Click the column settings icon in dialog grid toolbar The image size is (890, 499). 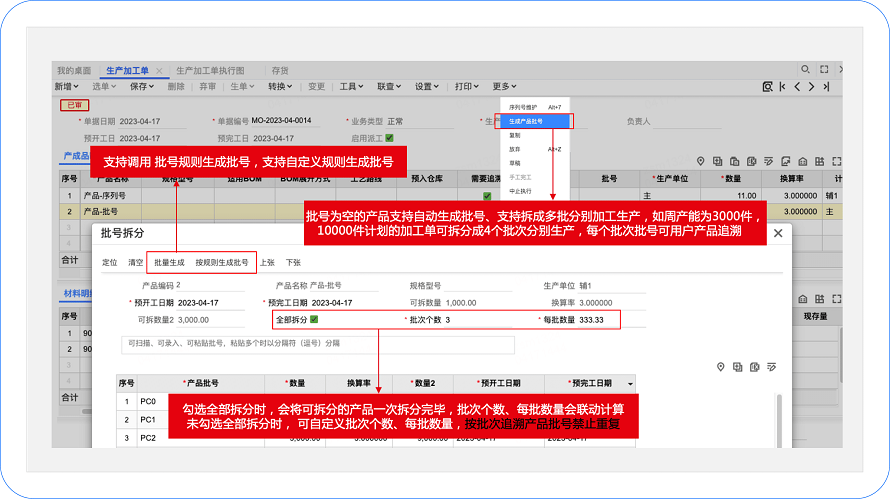771,367
